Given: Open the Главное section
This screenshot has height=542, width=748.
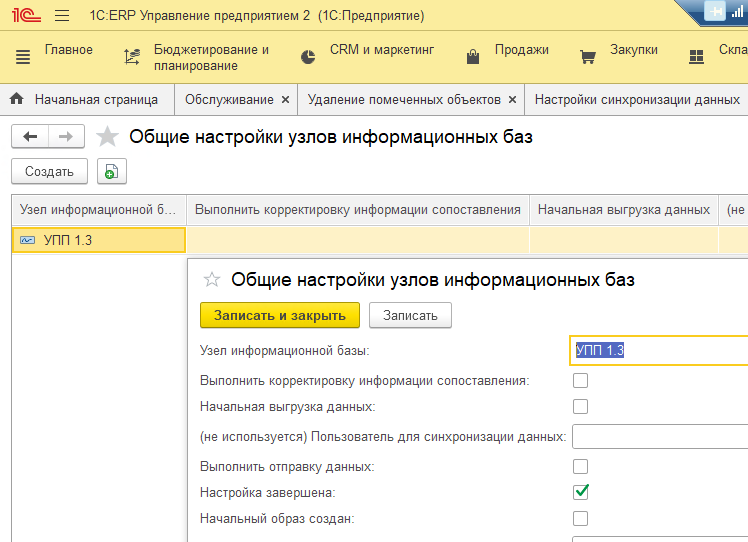Looking at the screenshot, I should 69,50.
